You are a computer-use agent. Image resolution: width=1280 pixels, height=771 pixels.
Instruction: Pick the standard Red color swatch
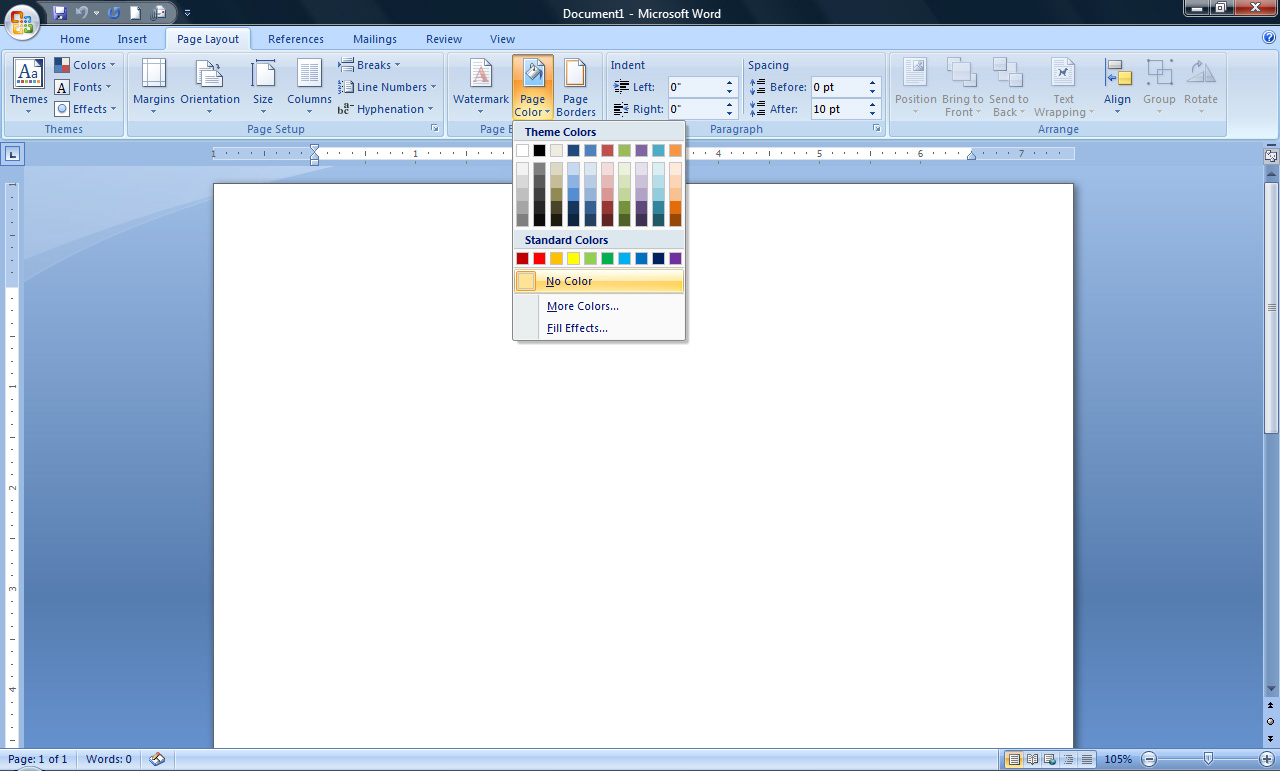539,258
